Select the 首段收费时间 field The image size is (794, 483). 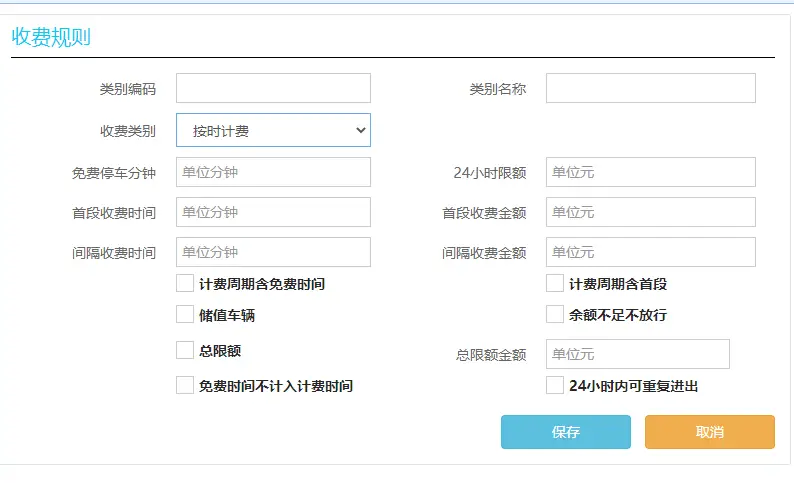(x=273, y=212)
